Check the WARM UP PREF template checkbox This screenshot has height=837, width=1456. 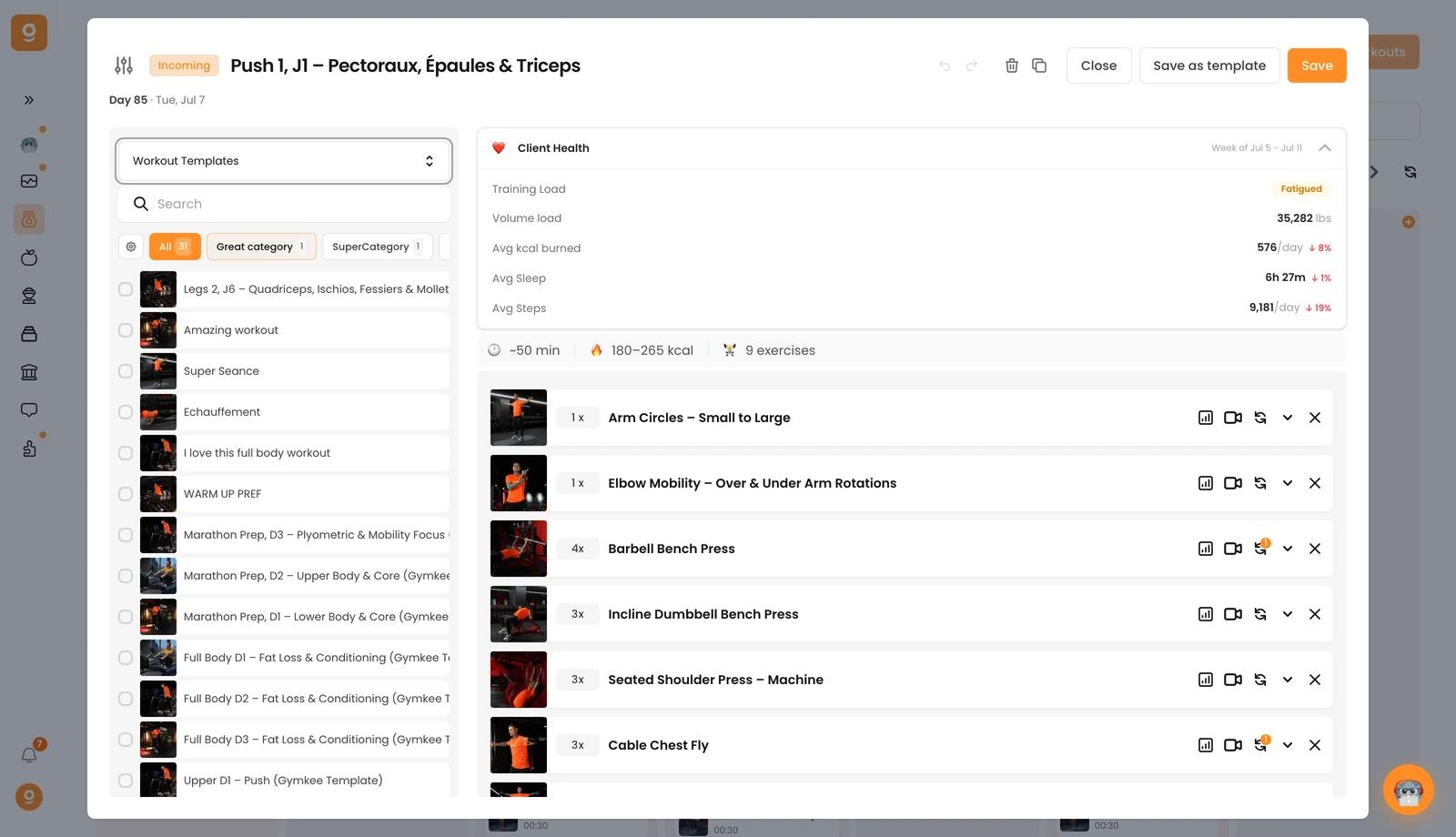pos(126,494)
